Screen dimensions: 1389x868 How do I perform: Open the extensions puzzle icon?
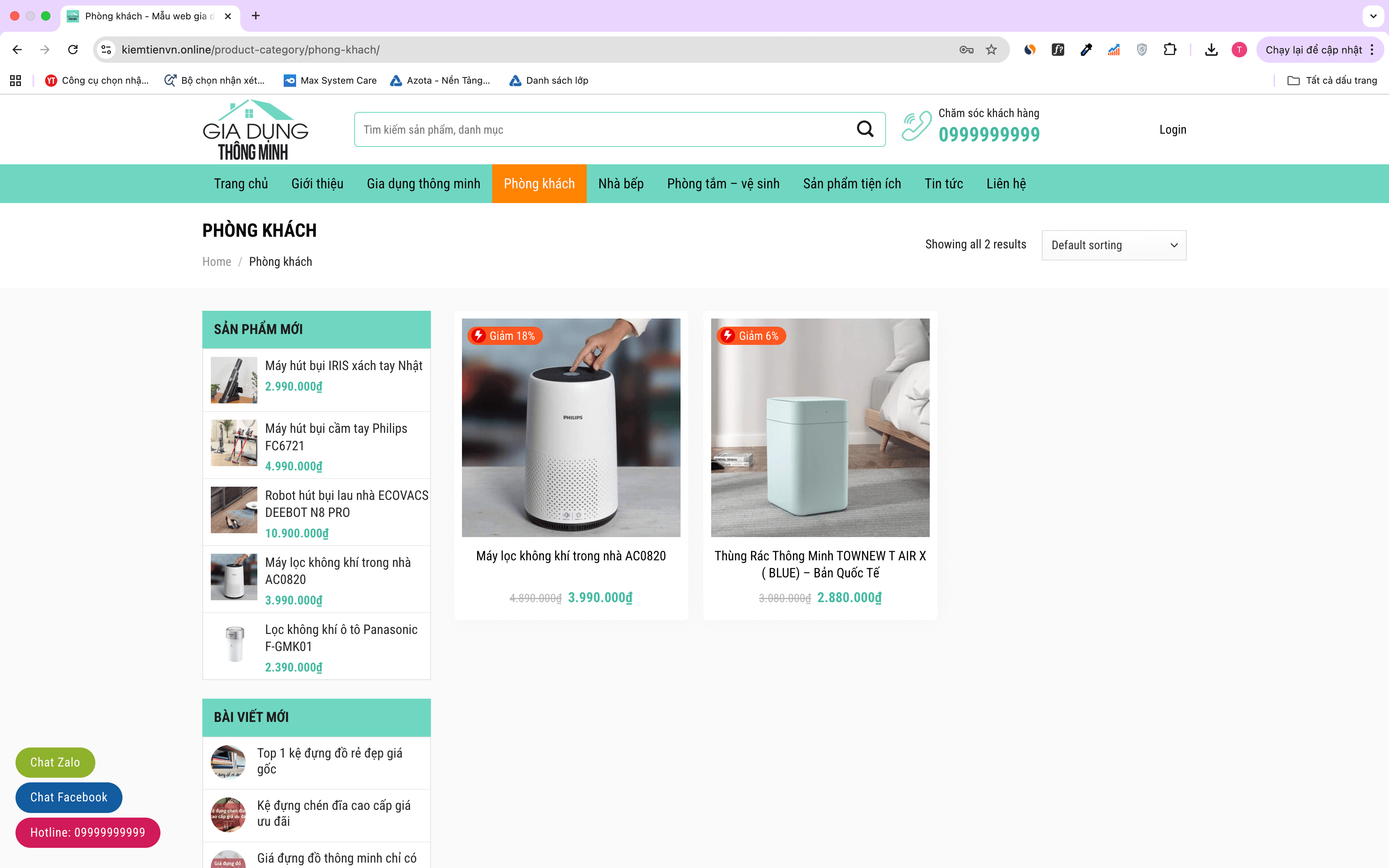(x=1170, y=50)
